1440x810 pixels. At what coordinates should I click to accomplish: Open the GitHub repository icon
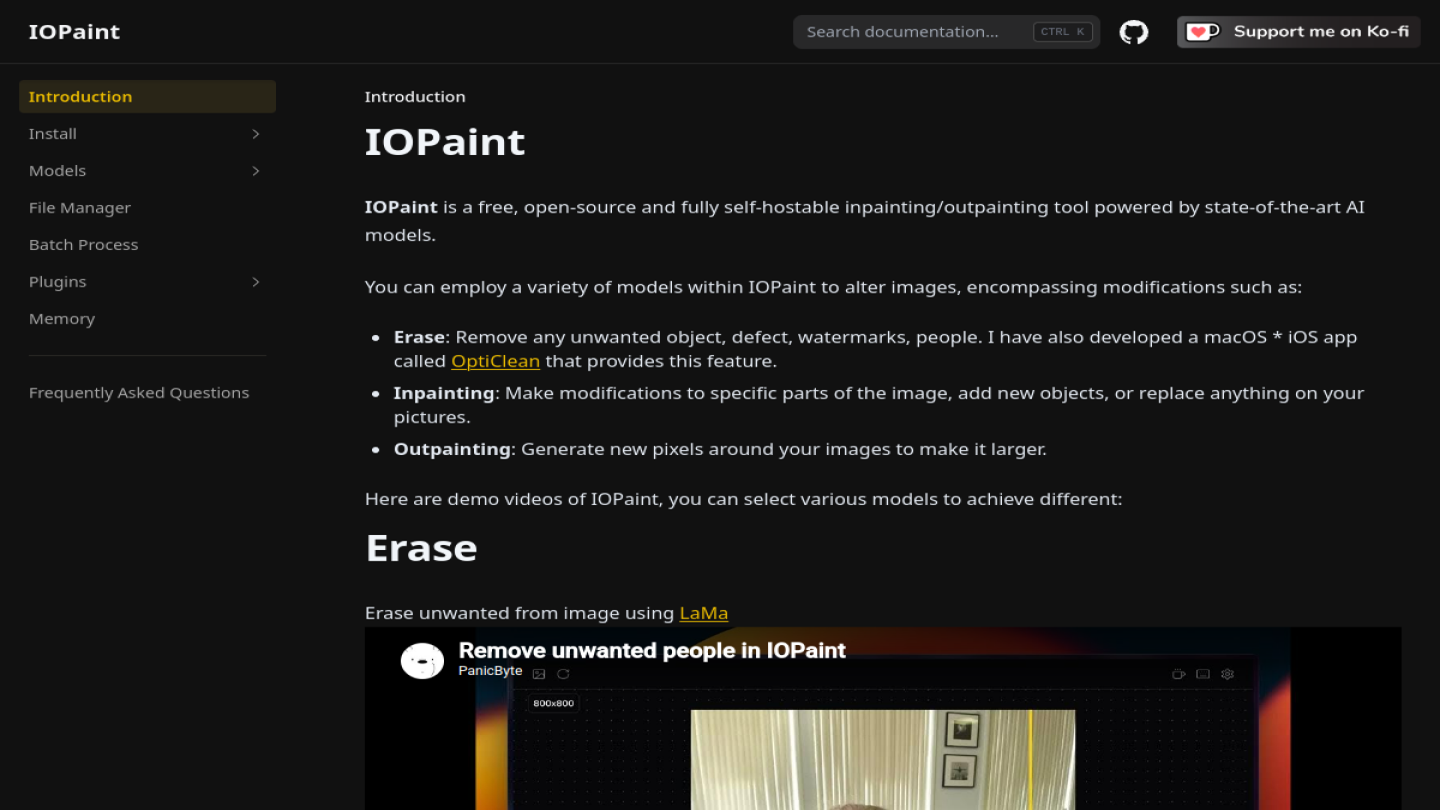coord(1134,32)
